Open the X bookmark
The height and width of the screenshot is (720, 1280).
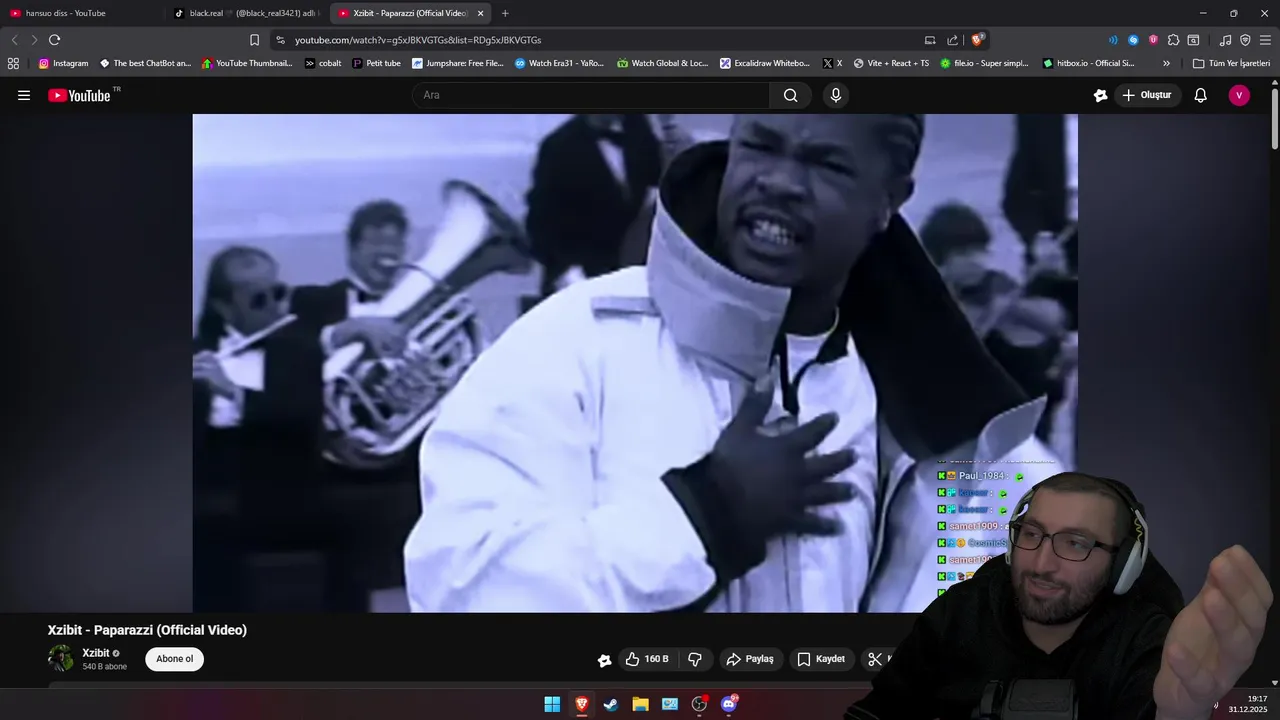coord(832,63)
